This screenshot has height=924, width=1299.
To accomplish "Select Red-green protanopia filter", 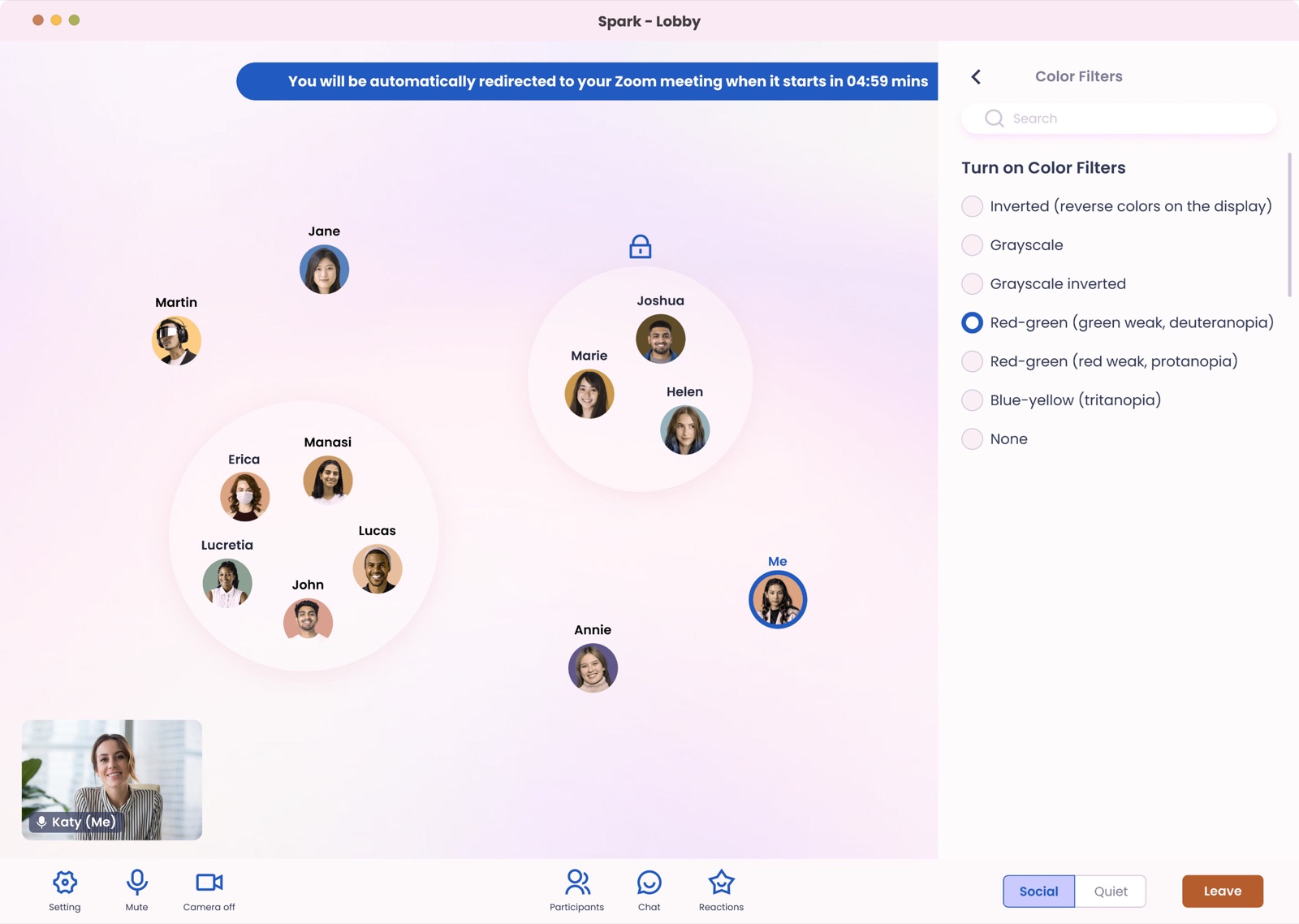I will 1099,361.
